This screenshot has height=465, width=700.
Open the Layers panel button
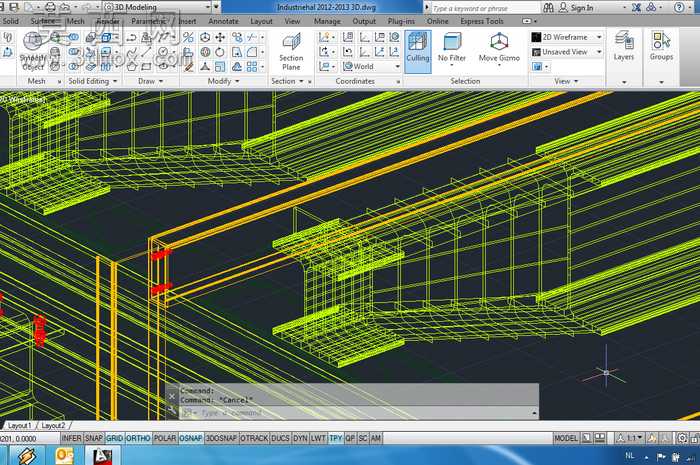click(x=624, y=46)
